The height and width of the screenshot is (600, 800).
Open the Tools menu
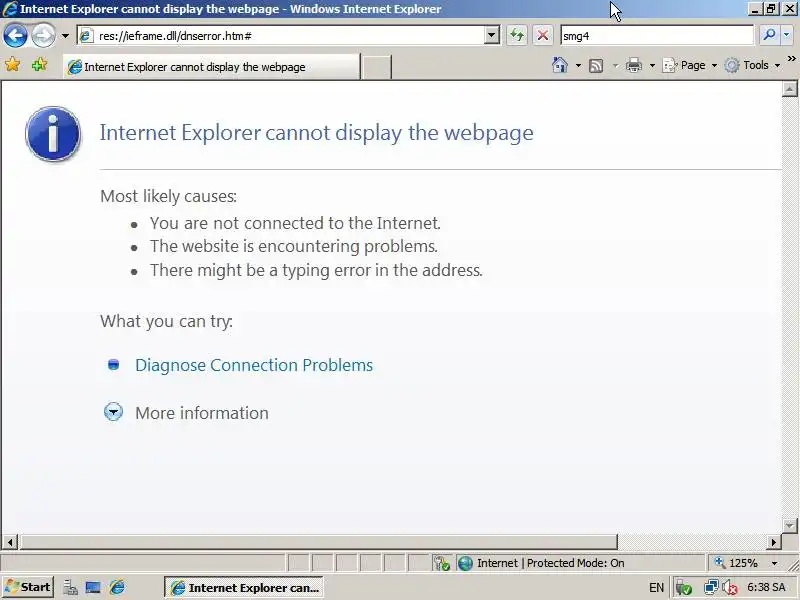click(753, 65)
